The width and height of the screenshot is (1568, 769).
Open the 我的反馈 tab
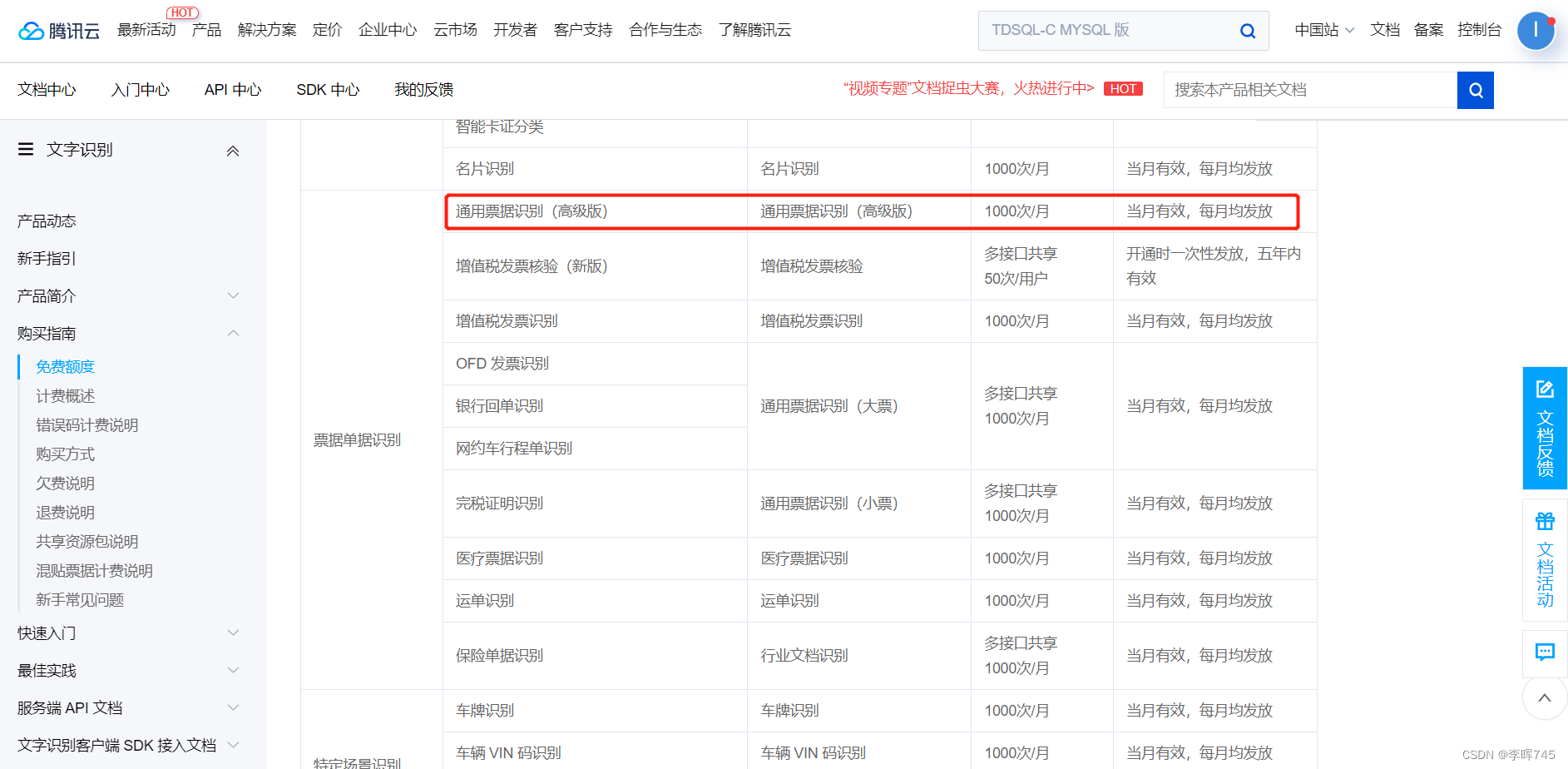point(424,90)
